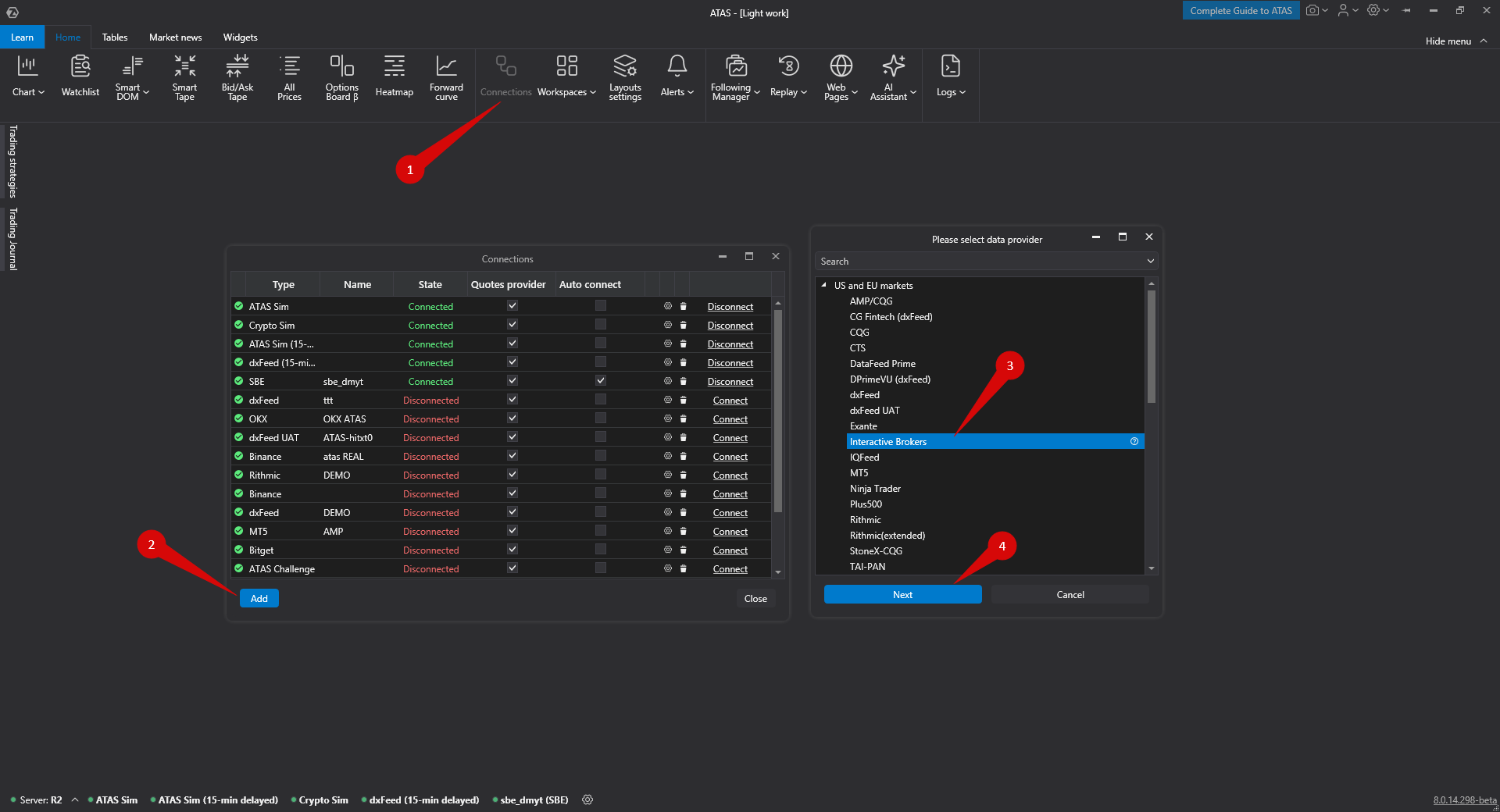The width and height of the screenshot is (1500, 812).
Task: Click Add in Connections window
Action: [259, 598]
